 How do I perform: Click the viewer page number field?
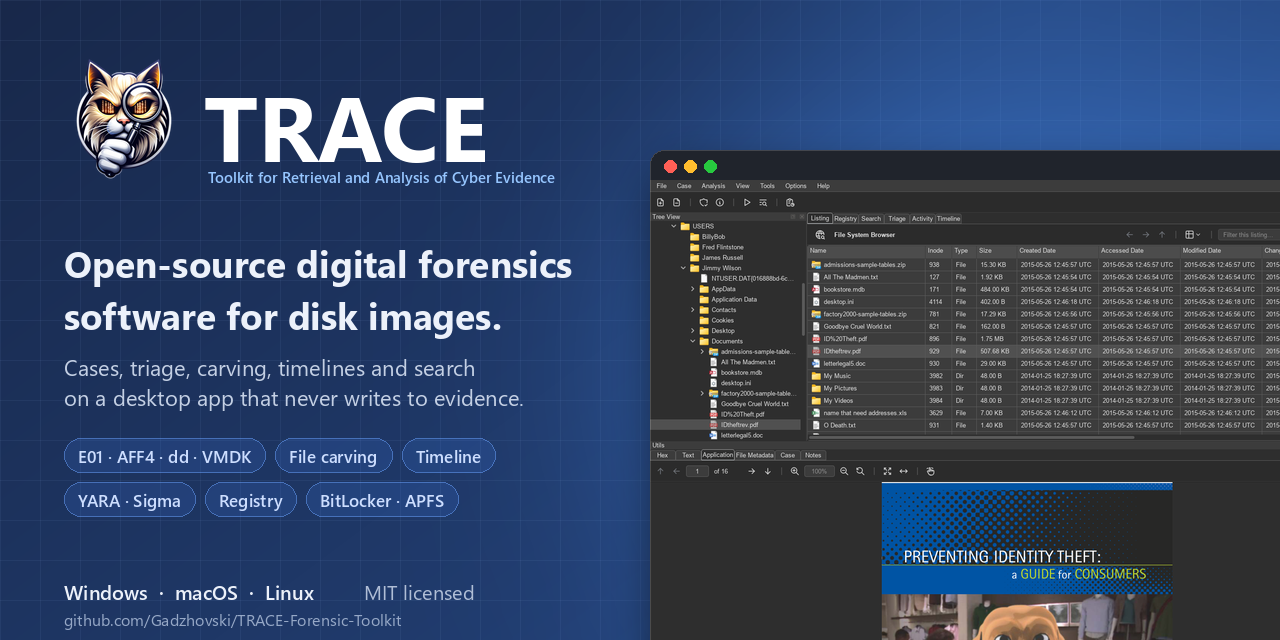697,471
